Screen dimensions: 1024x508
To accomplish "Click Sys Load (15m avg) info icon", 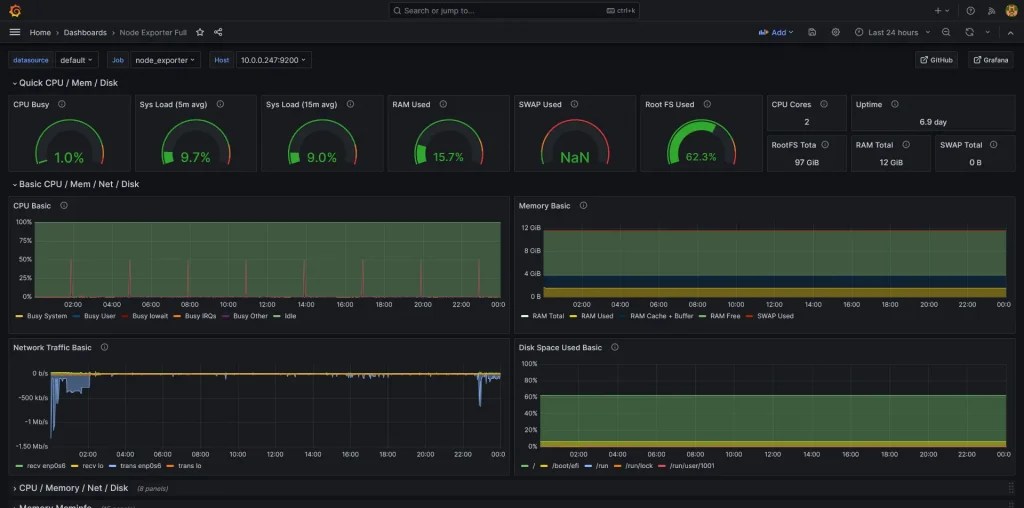I will click(x=350, y=104).
